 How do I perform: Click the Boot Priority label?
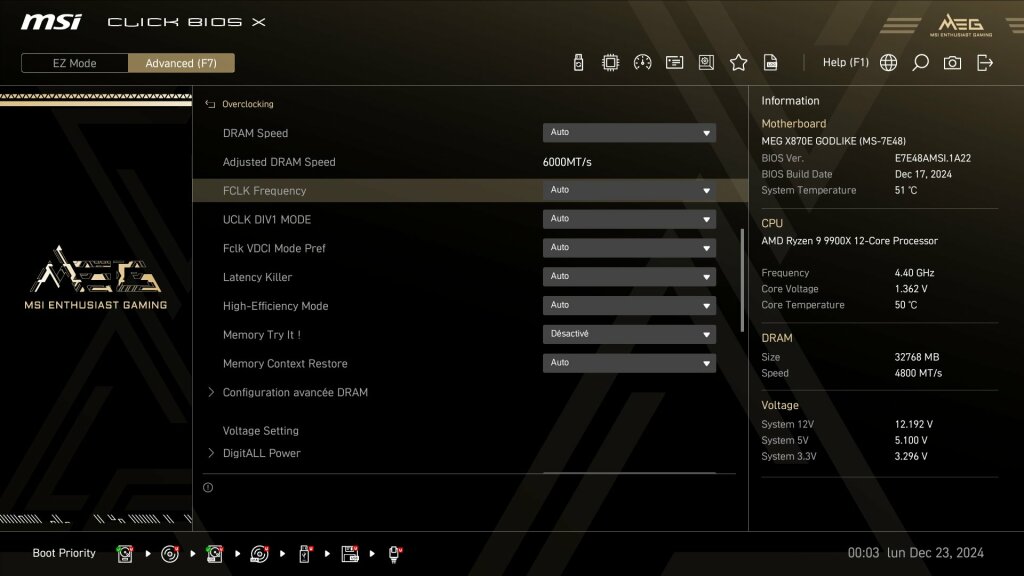point(64,553)
